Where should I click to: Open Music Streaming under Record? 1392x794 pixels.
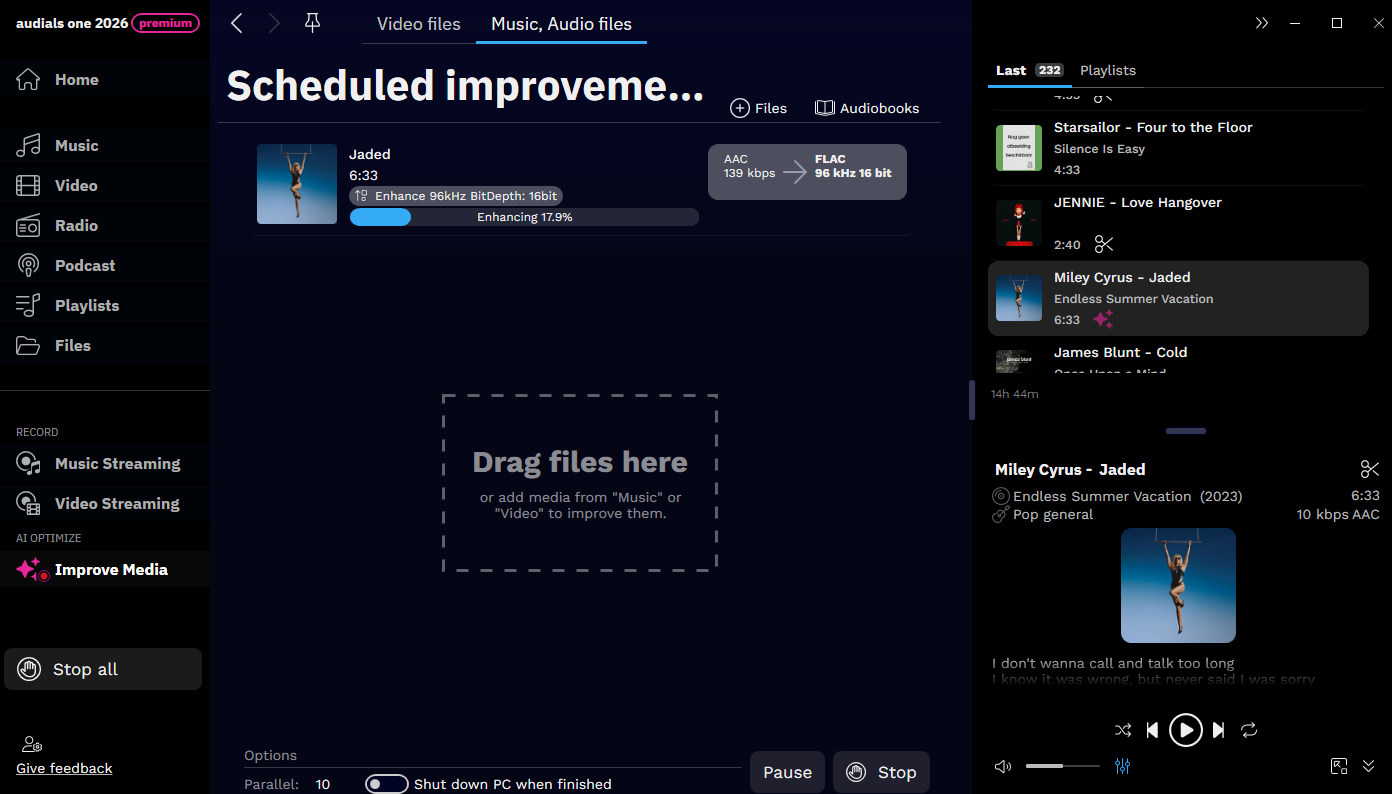(x=115, y=463)
